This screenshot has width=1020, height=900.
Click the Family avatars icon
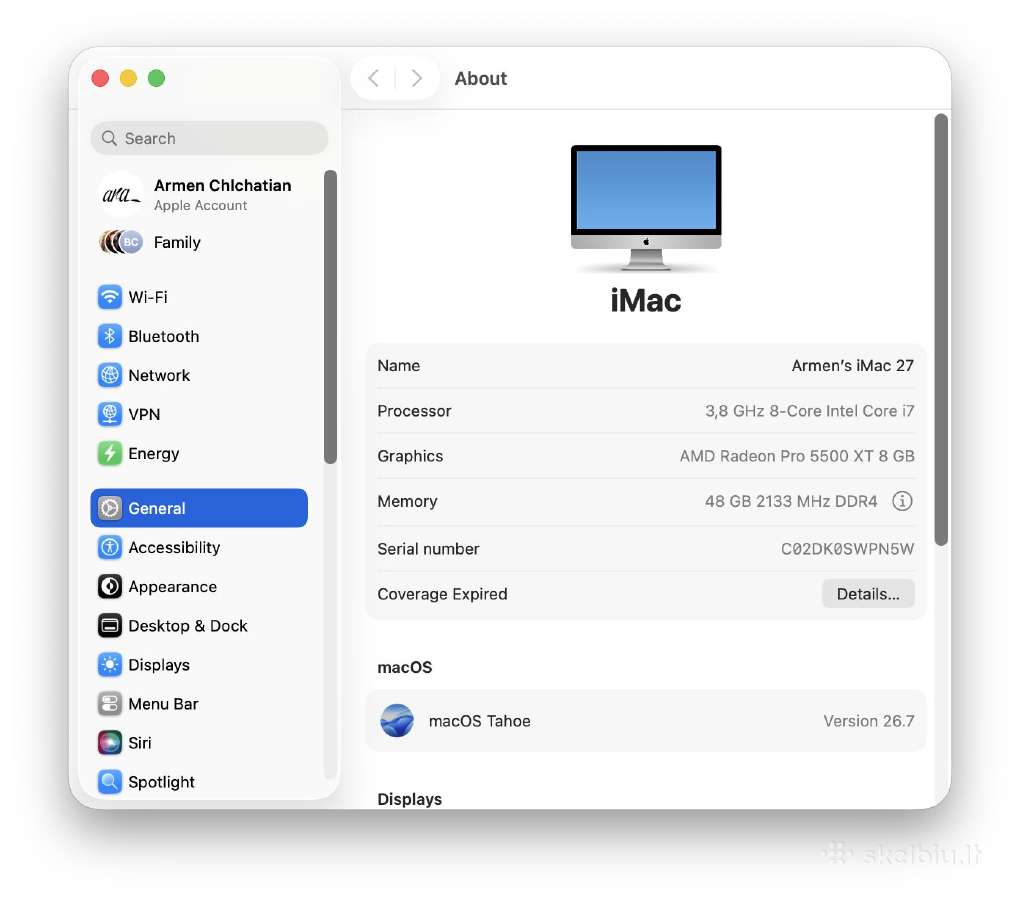click(121, 242)
